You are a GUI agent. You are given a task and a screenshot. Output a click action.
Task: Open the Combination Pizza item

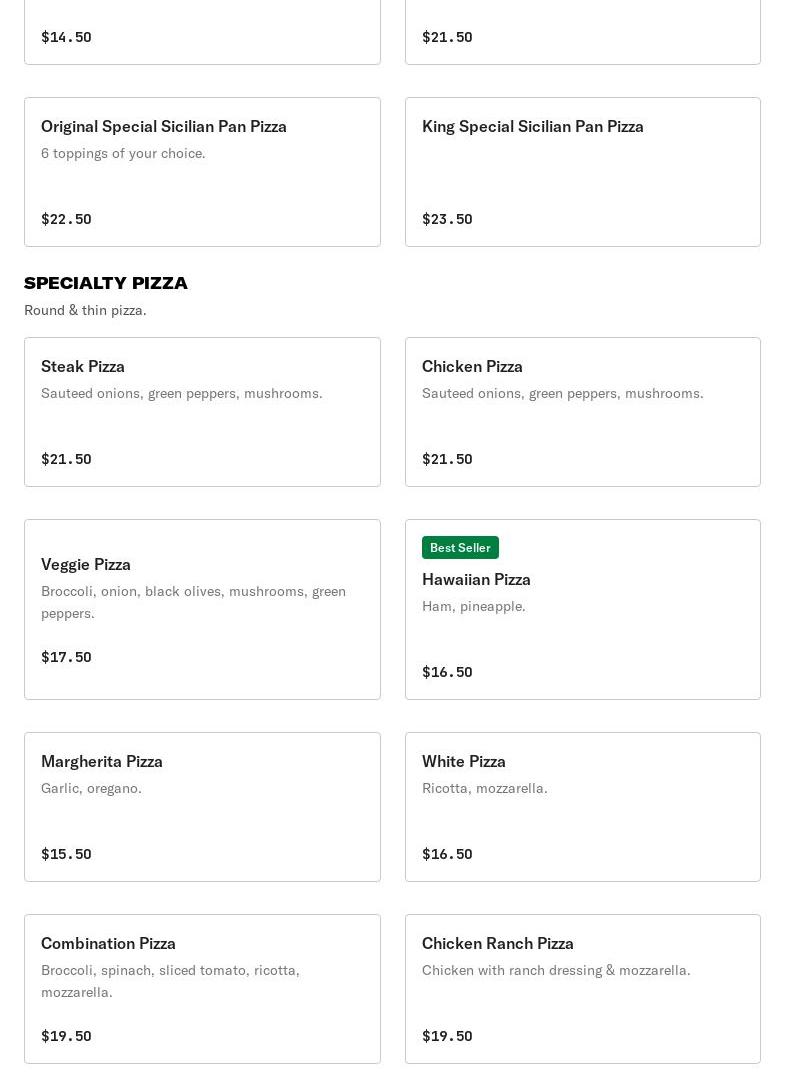(202, 988)
